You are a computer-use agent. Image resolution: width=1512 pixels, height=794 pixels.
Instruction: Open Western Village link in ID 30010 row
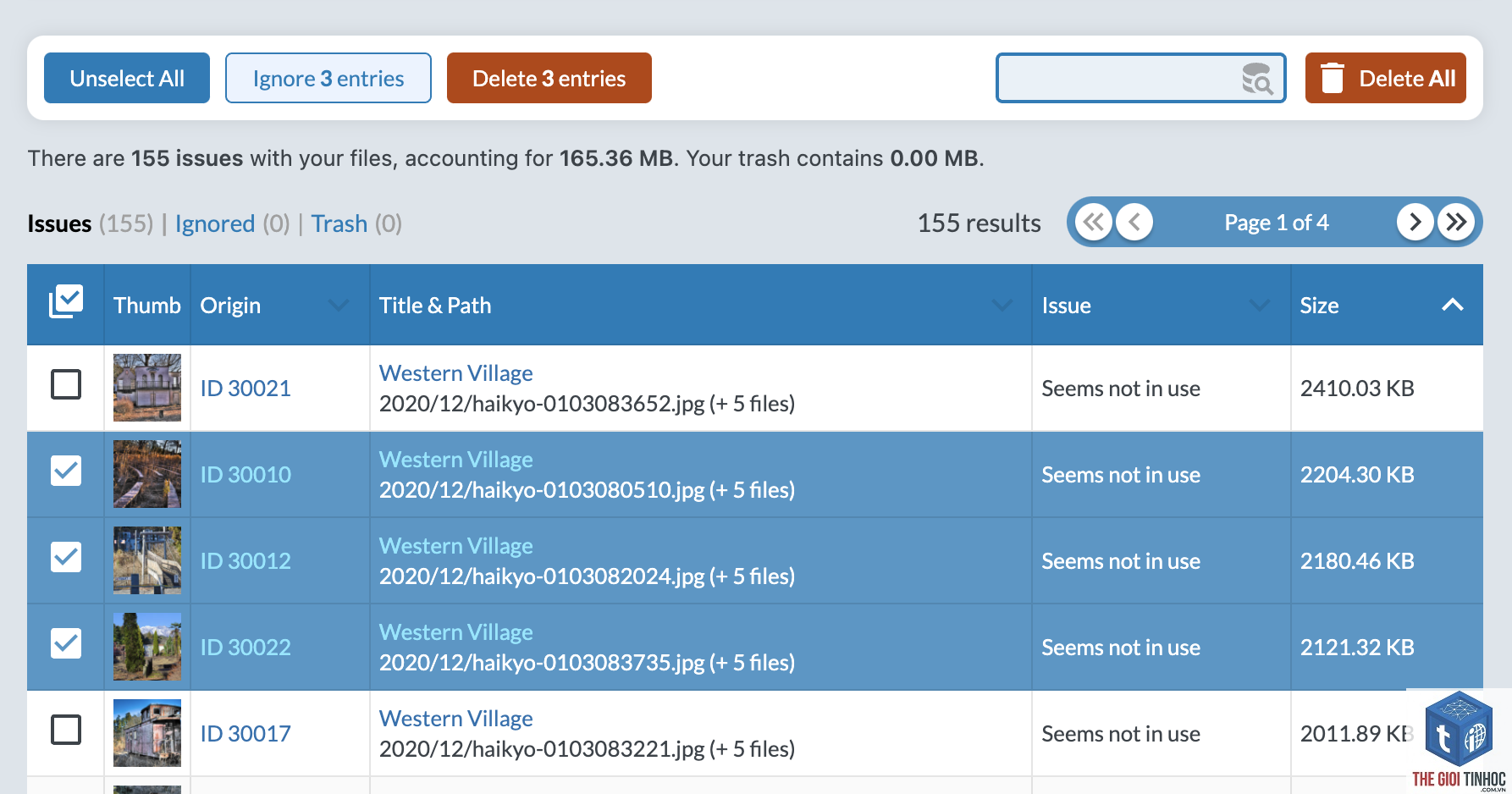point(456,460)
